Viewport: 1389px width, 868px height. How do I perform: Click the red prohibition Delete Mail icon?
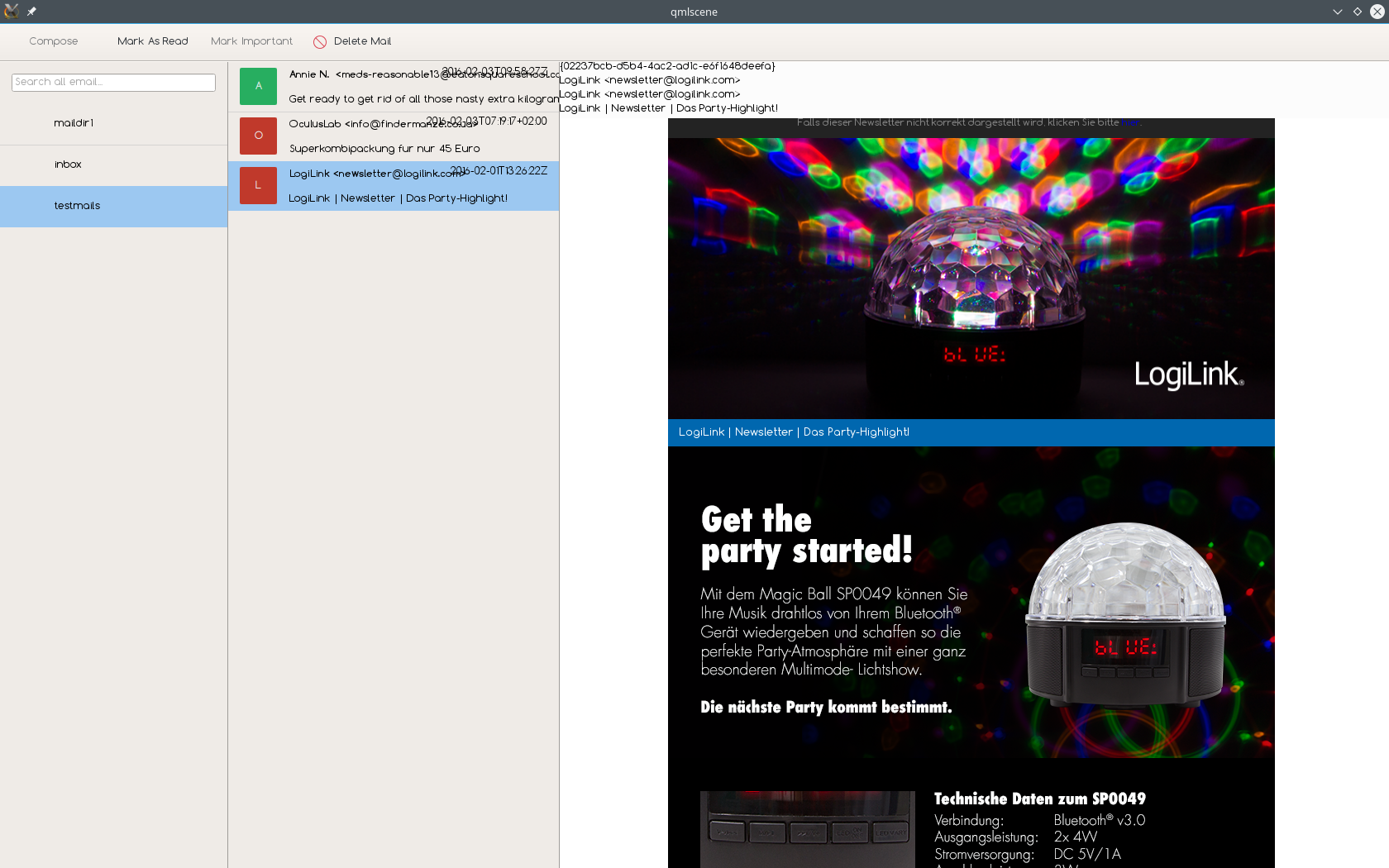coord(320,42)
